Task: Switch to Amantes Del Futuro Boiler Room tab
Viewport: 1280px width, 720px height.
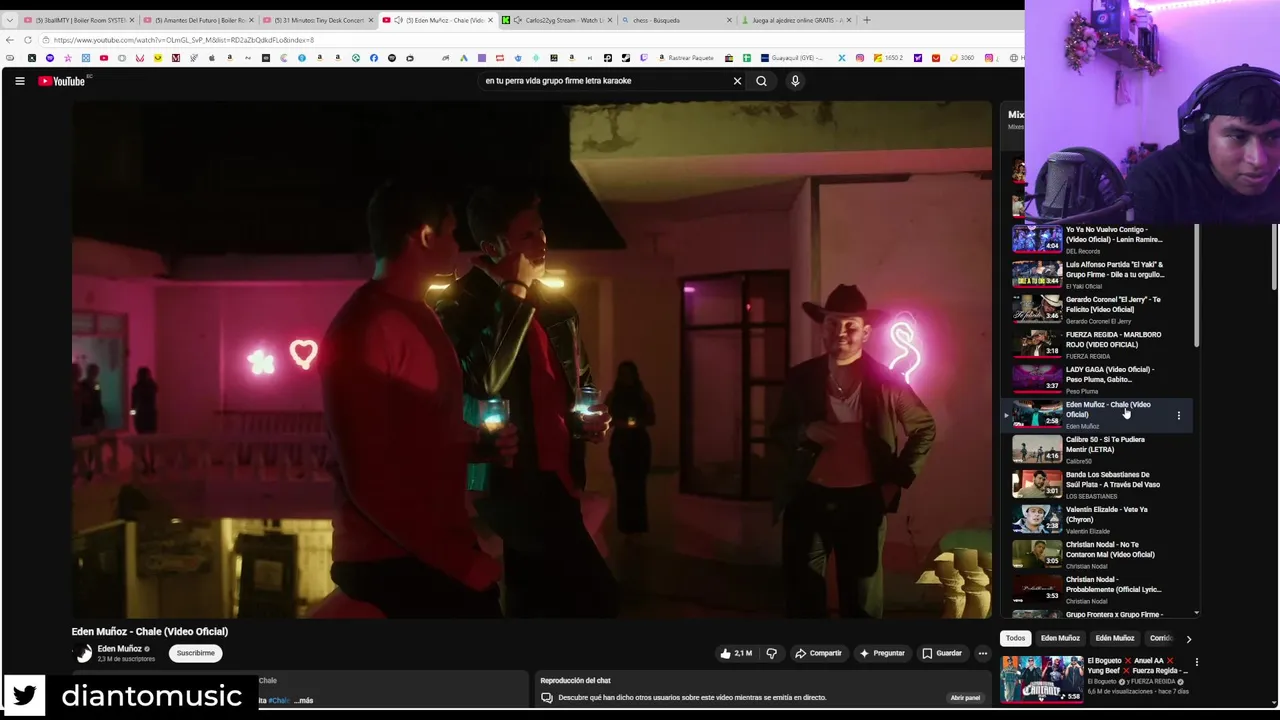Action: 197,20
